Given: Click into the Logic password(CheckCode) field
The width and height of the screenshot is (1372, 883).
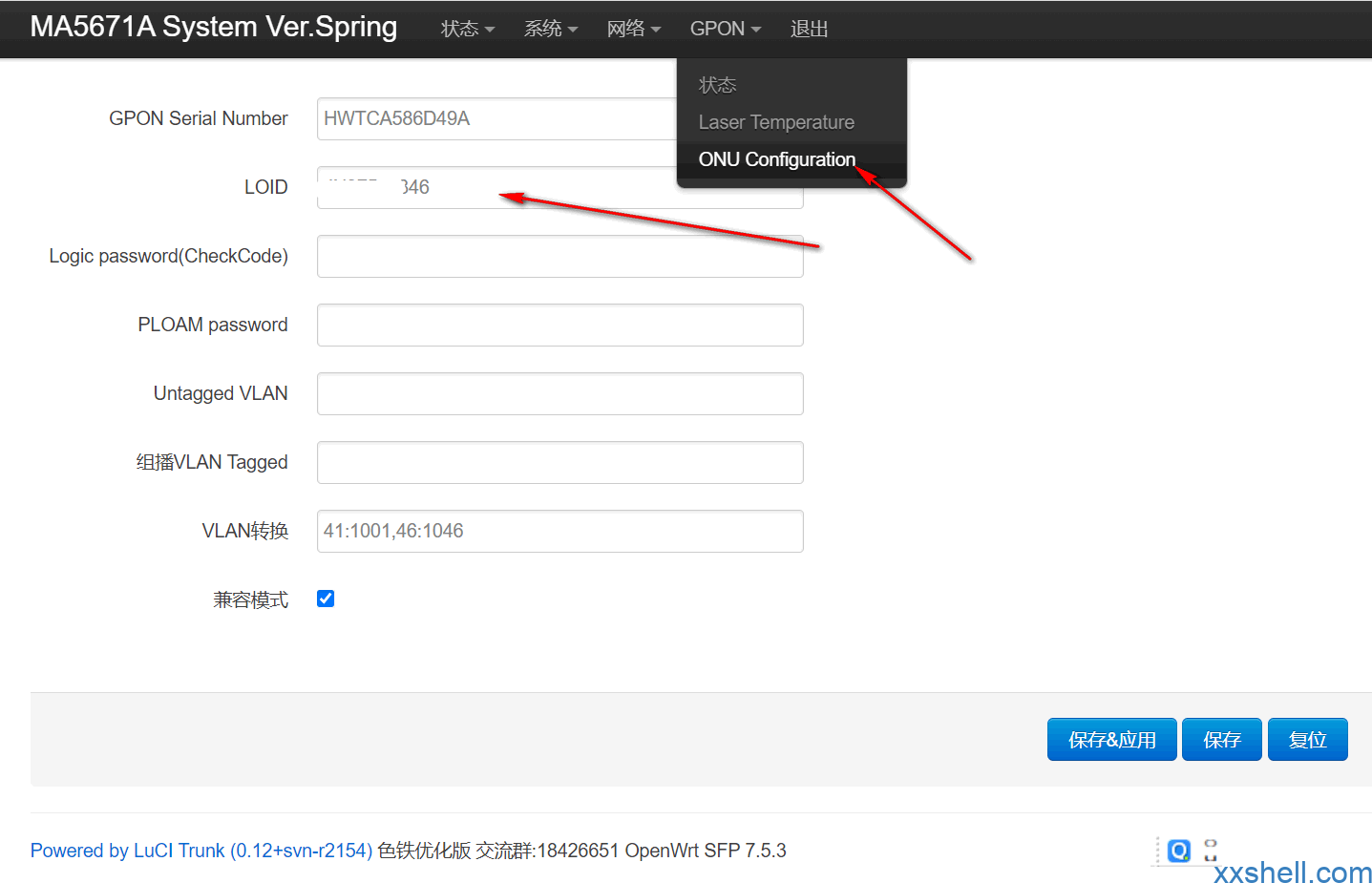Looking at the screenshot, I should pyautogui.click(x=559, y=257).
